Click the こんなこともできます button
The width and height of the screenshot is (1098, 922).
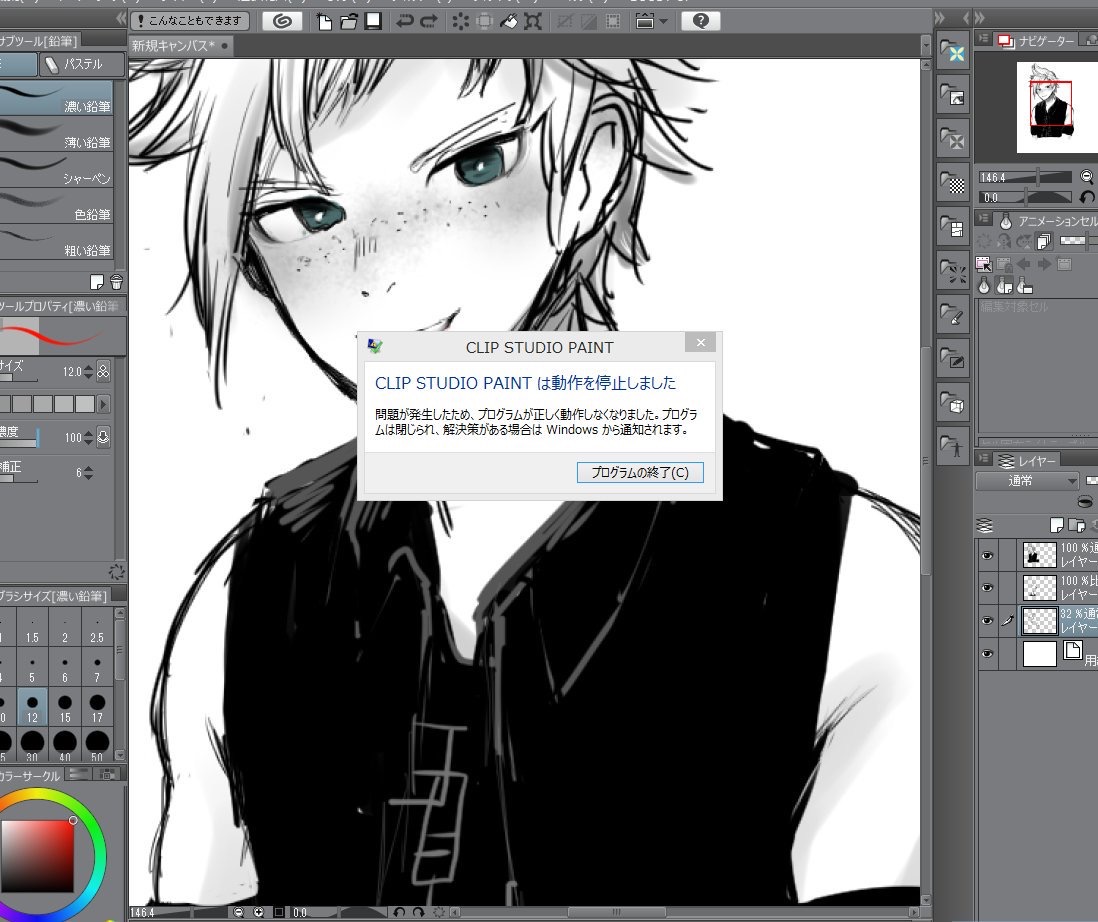click(x=190, y=20)
